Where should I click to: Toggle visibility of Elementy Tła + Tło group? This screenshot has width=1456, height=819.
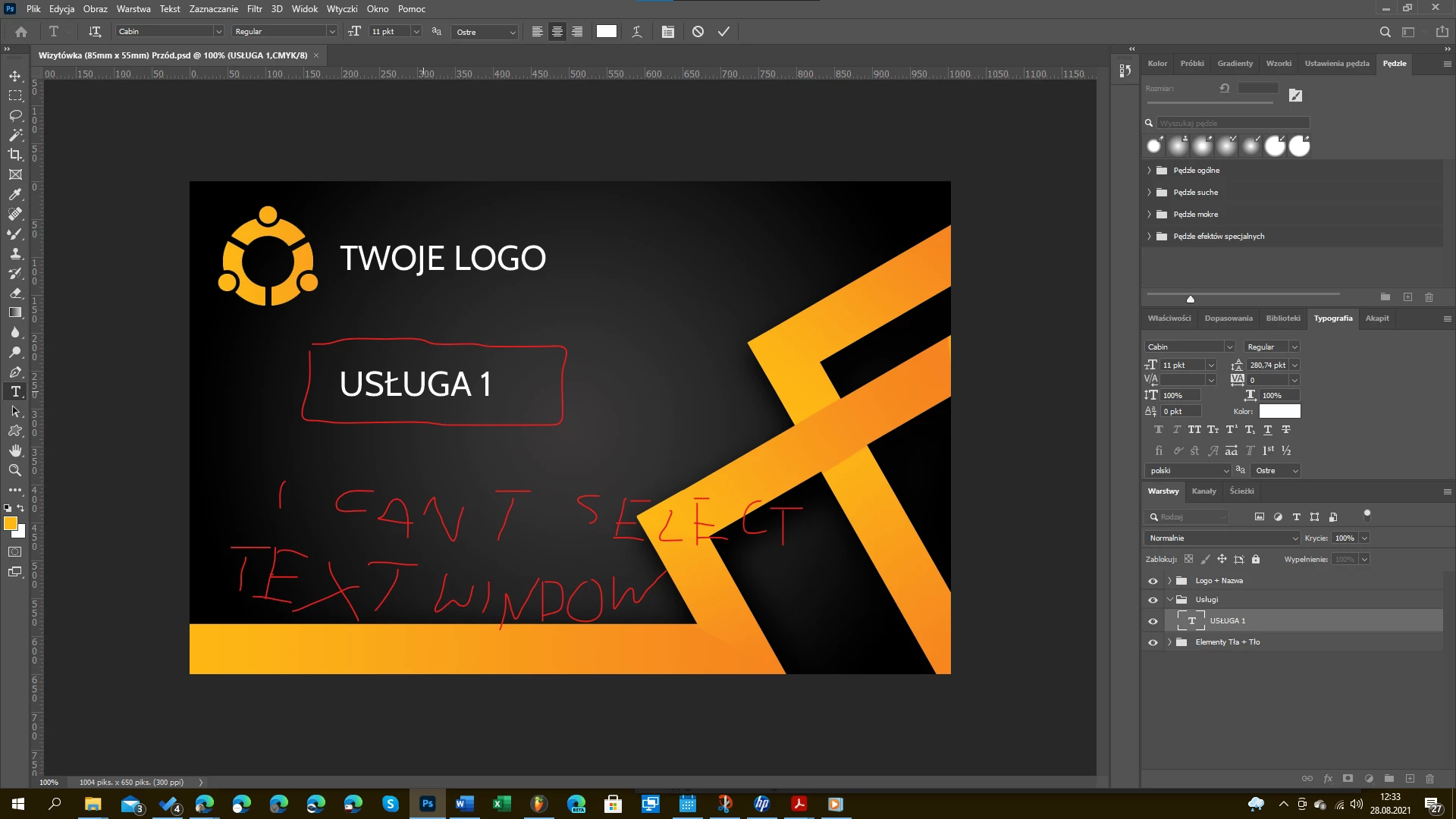(x=1153, y=642)
